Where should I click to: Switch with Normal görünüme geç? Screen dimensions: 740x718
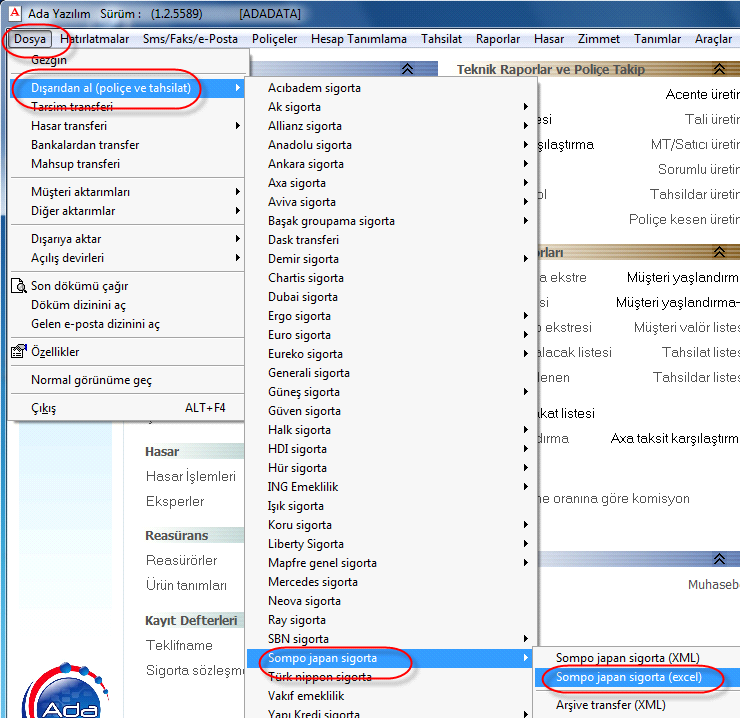(91, 380)
